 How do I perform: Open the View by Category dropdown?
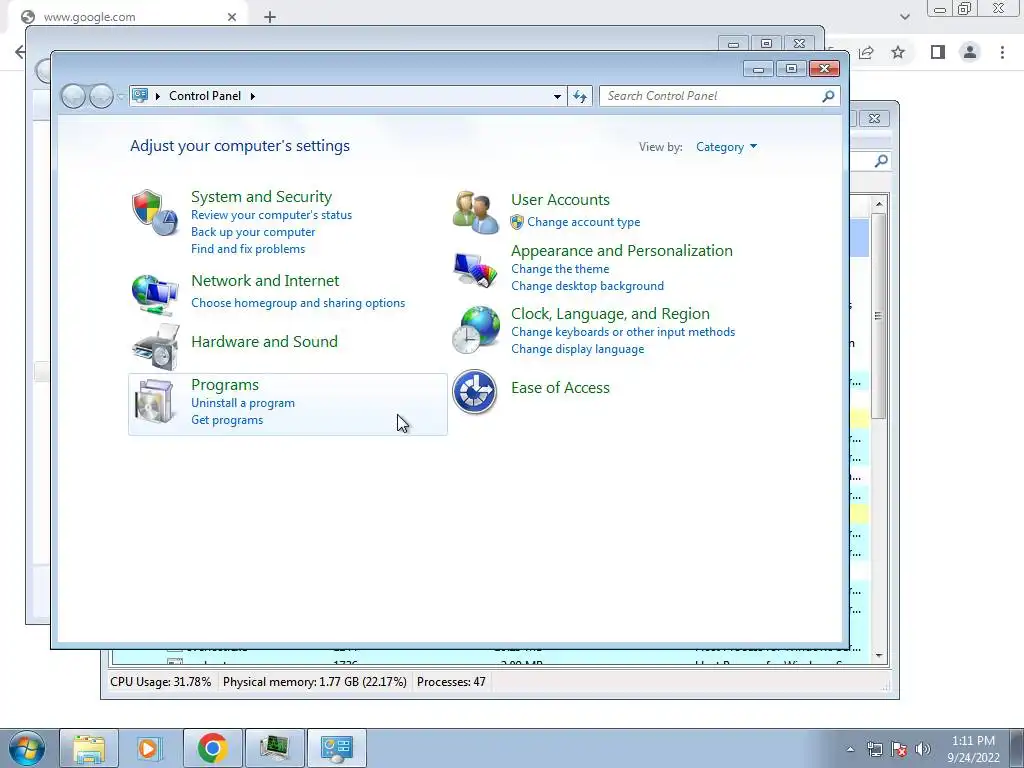tap(726, 147)
